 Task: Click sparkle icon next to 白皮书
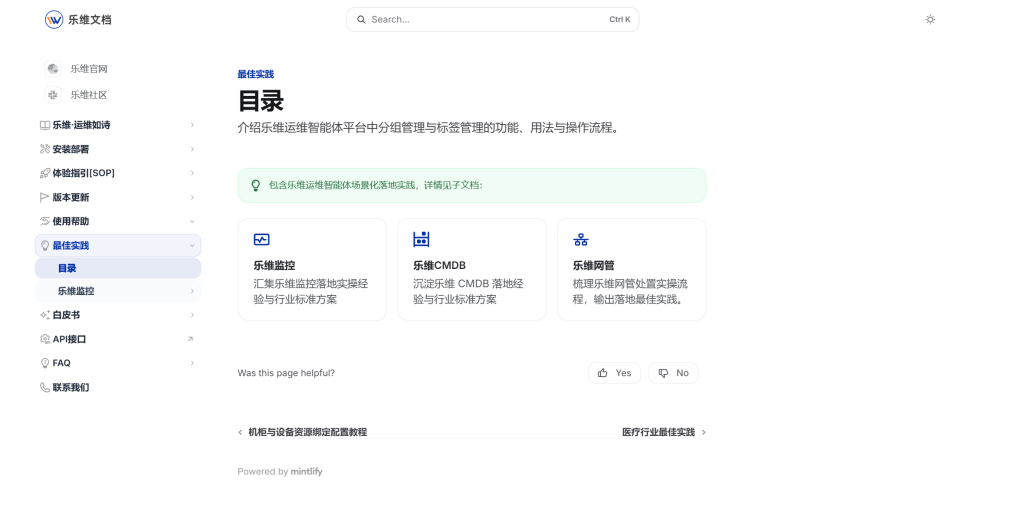point(45,315)
